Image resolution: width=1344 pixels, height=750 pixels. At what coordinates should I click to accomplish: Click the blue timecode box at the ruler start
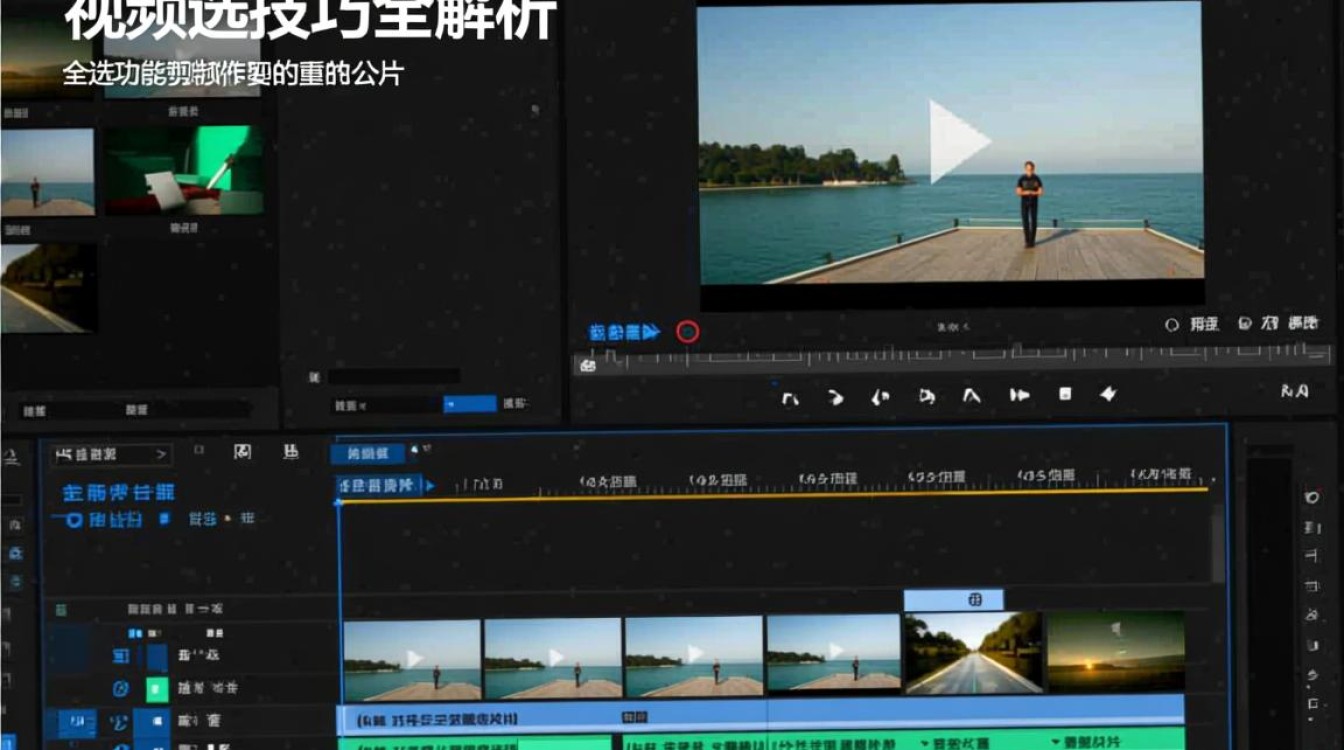click(x=377, y=485)
